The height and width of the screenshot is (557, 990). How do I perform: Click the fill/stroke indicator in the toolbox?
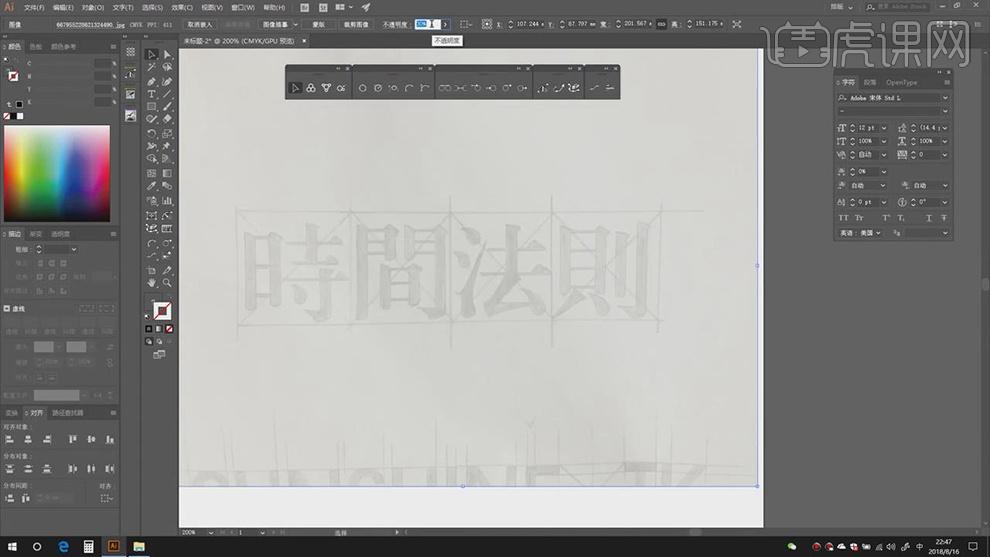(161, 310)
